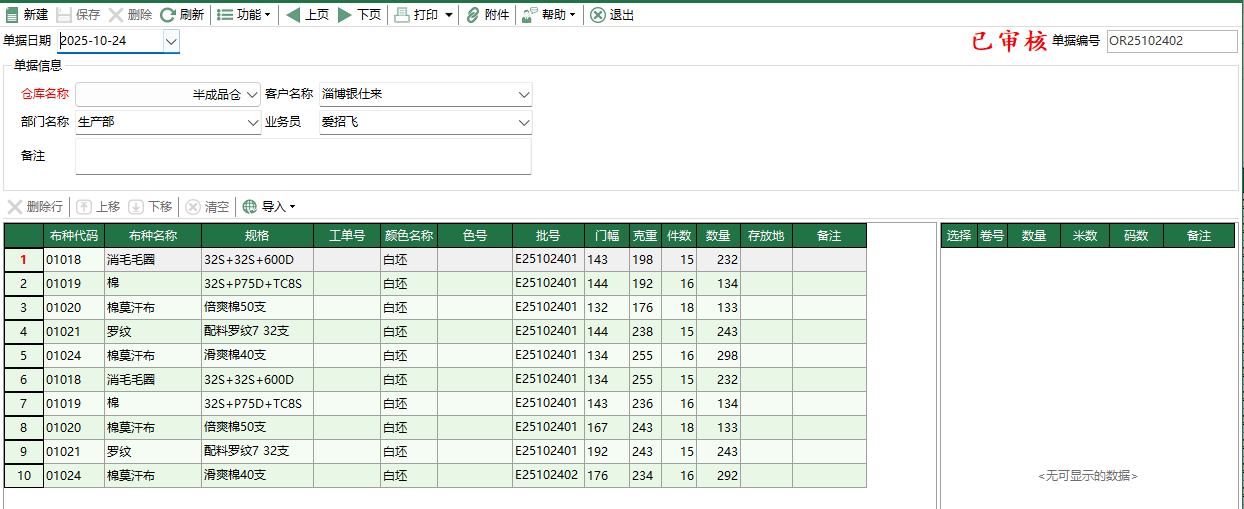Click cell 罗纹 in row 4
Viewport: 1244px width, 509px height.
click(153, 332)
